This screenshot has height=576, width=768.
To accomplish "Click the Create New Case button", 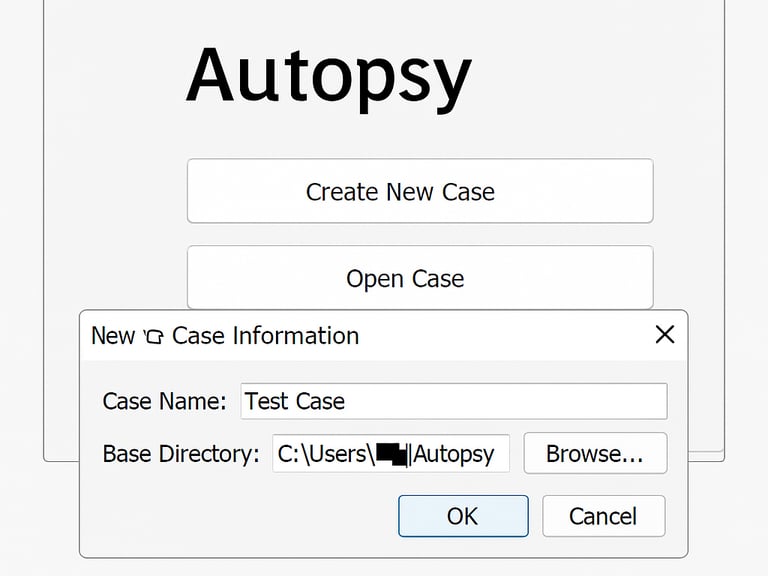I will [420, 191].
